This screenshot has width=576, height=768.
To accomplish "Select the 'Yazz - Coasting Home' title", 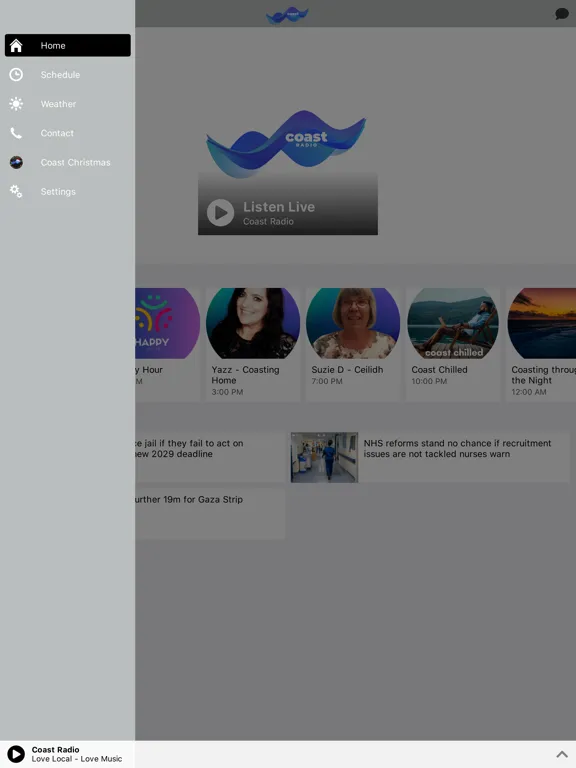I will tap(245, 375).
